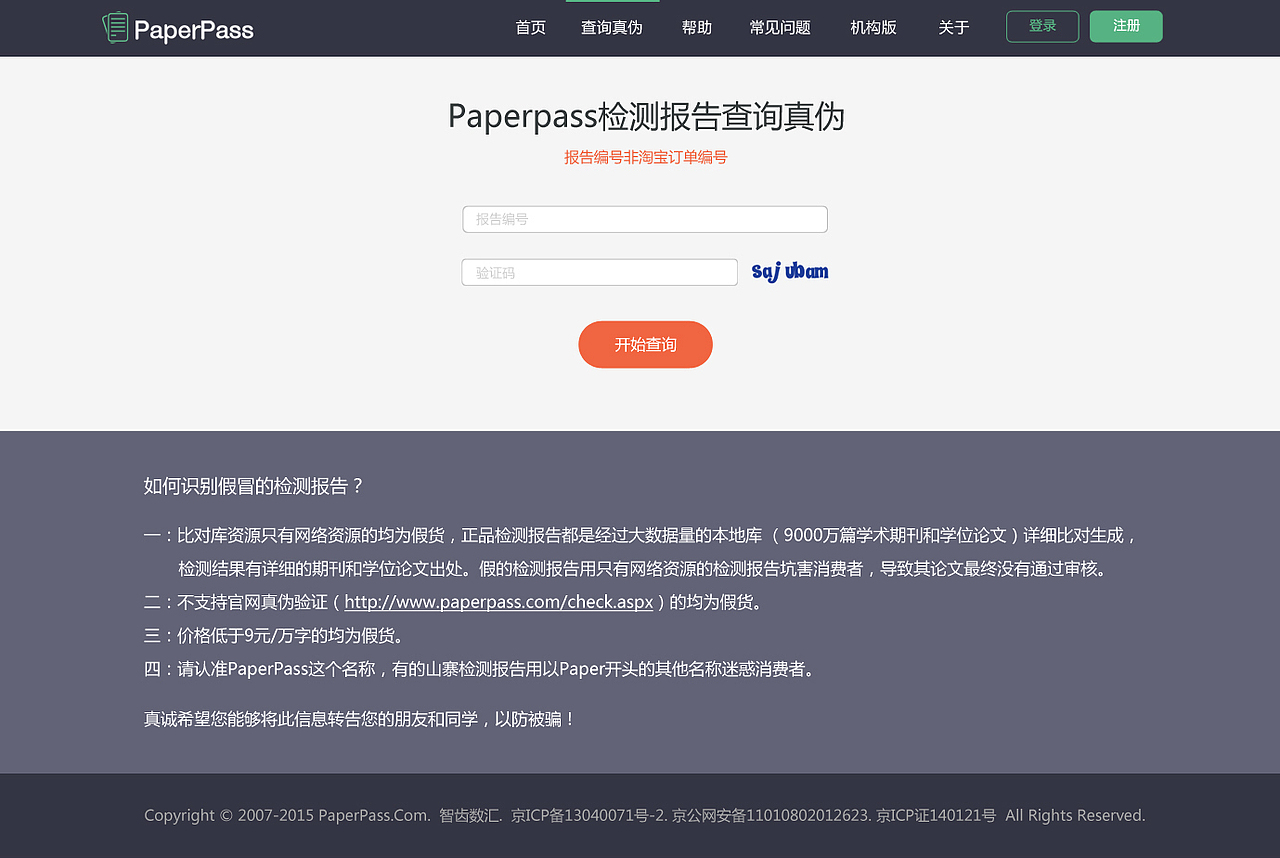Image resolution: width=1280 pixels, height=858 pixels.
Task: Open the paperpass.com/check.aspx verification link
Action: coord(498,601)
